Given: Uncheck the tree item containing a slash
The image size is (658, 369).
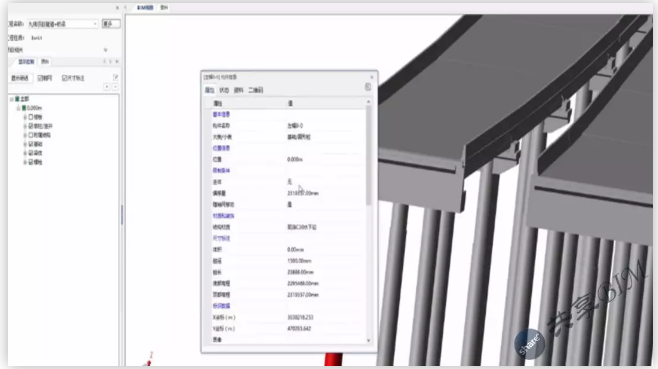Looking at the screenshot, I should [x=31, y=126].
